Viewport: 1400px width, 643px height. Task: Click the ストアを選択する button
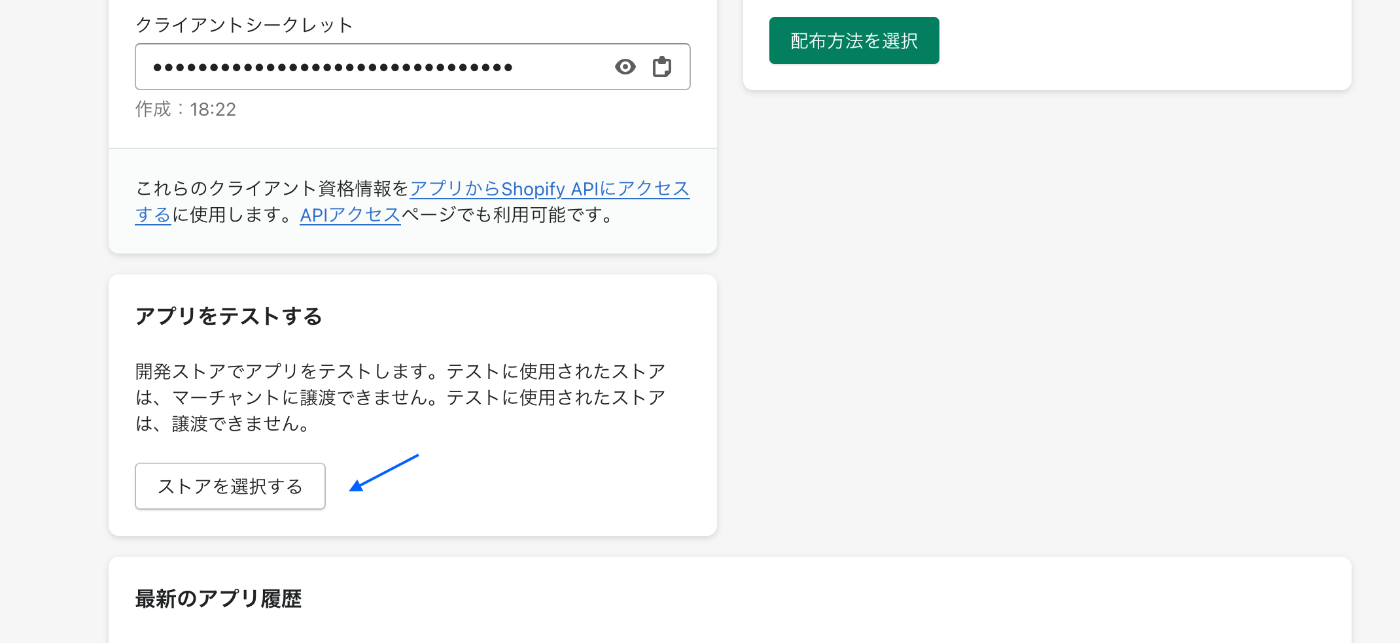pyautogui.click(x=230, y=486)
